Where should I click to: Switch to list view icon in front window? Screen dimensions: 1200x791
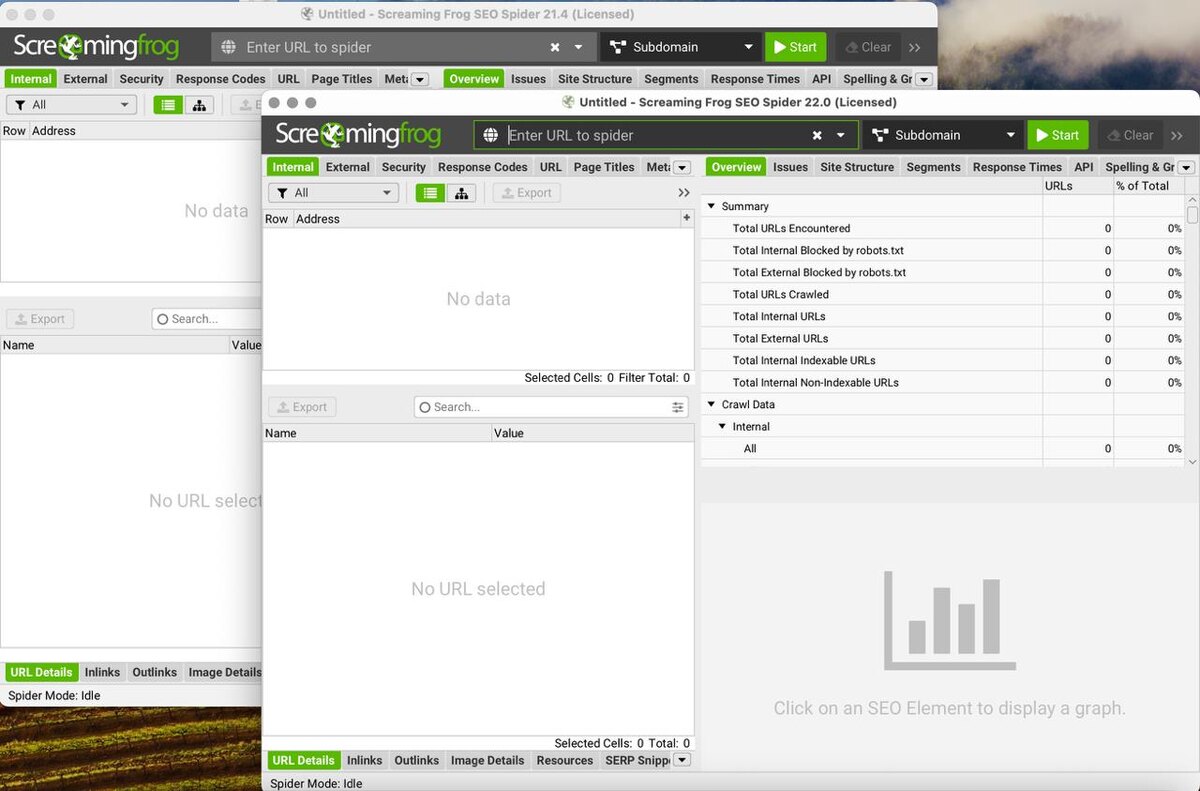[x=430, y=193]
